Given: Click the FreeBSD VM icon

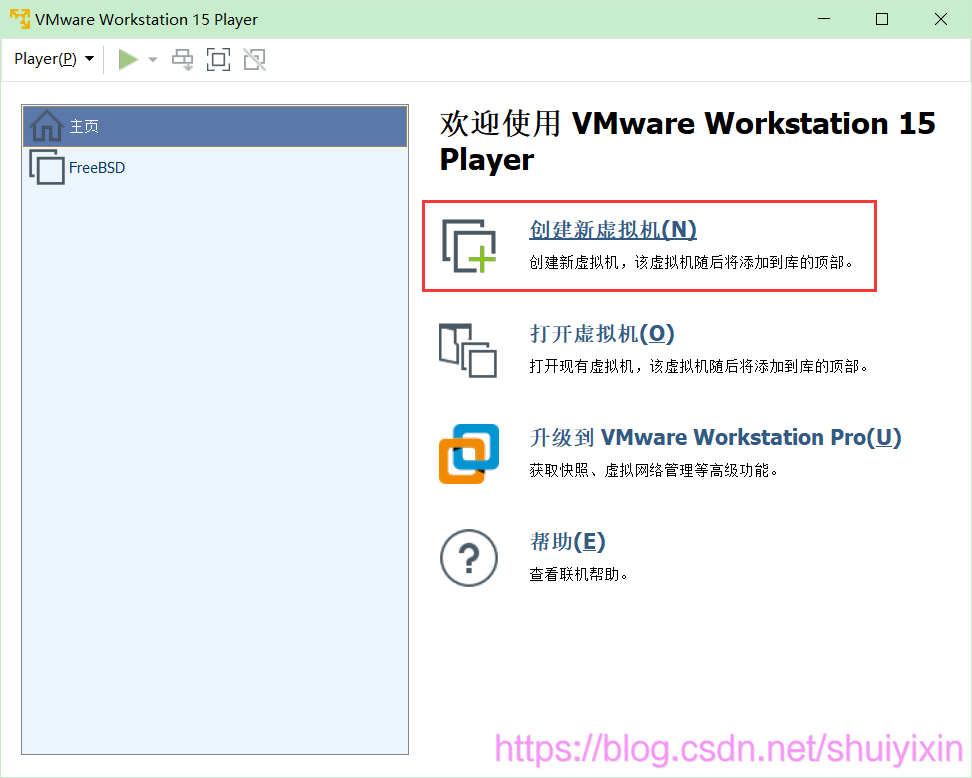Looking at the screenshot, I should [46, 167].
